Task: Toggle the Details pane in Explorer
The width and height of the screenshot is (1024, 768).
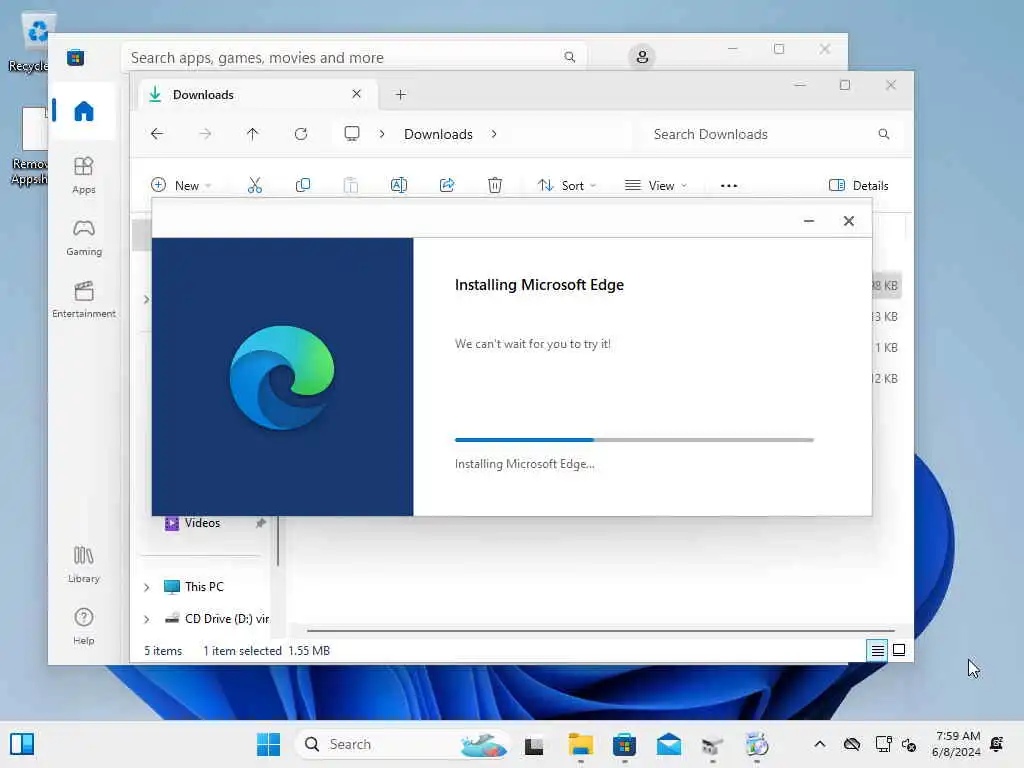Action: [858, 185]
